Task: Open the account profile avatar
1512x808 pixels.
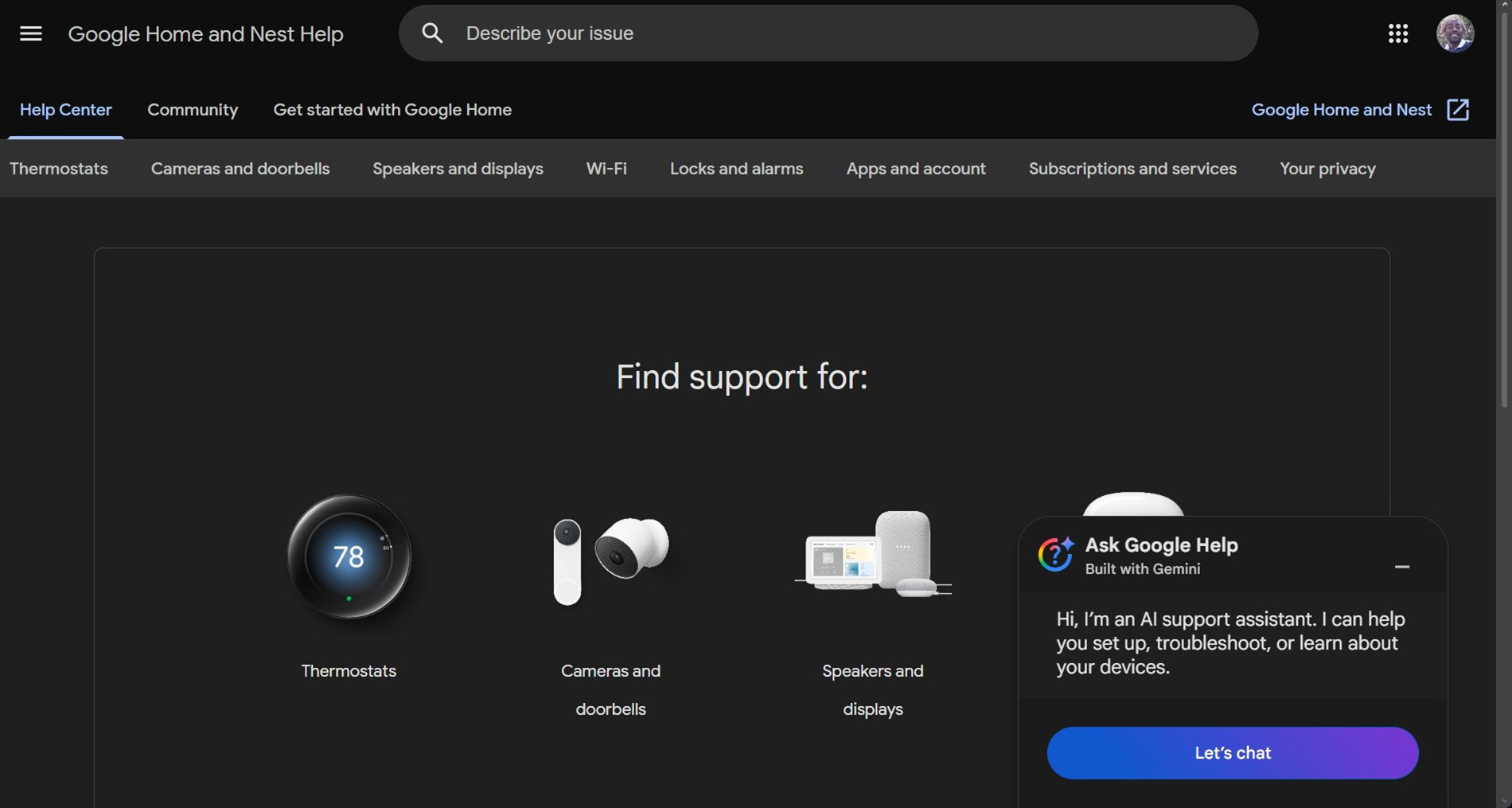Action: [1455, 33]
